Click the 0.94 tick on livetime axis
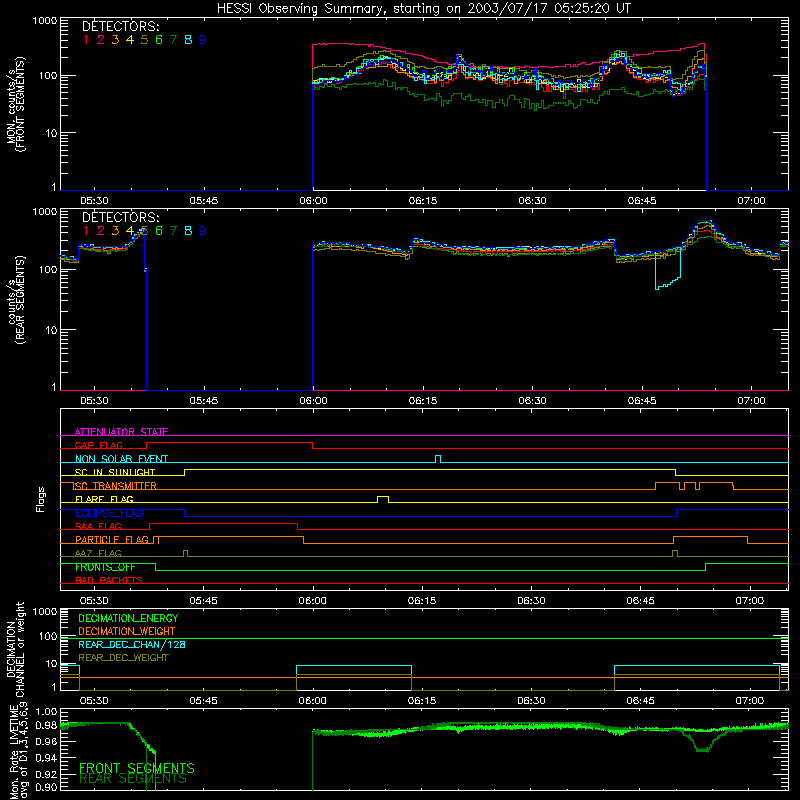Screen dimensions: 800x800 pyautogui.click(x=46, y=758)
